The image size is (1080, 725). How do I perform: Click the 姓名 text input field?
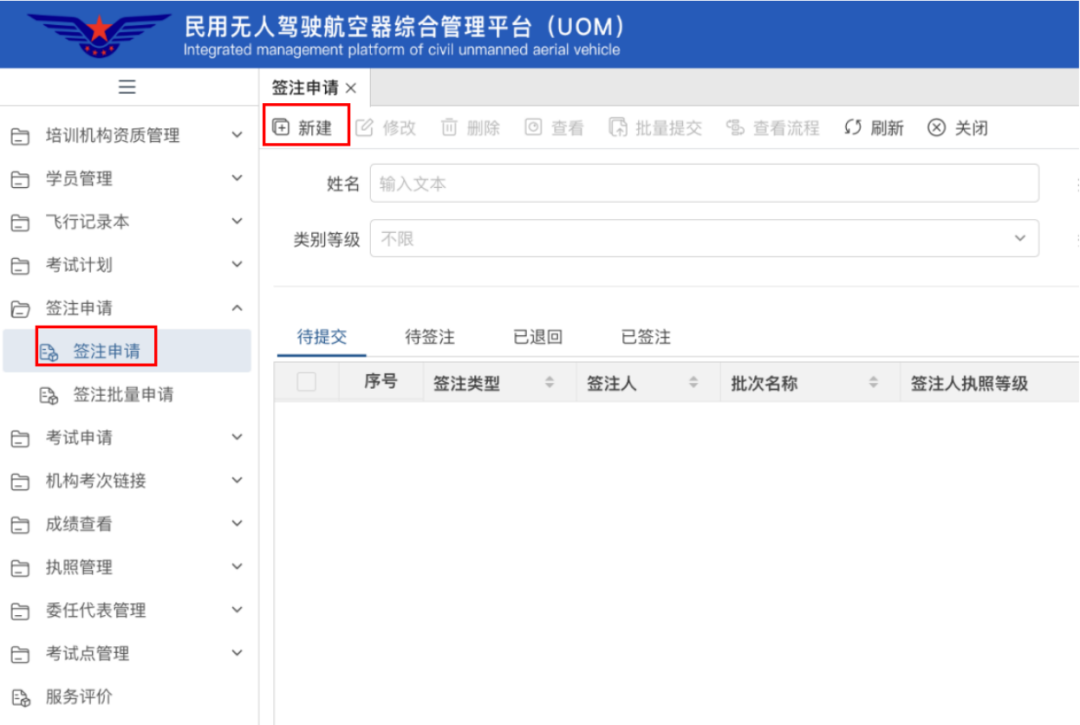pyautogui.click(x=704, y=183)
